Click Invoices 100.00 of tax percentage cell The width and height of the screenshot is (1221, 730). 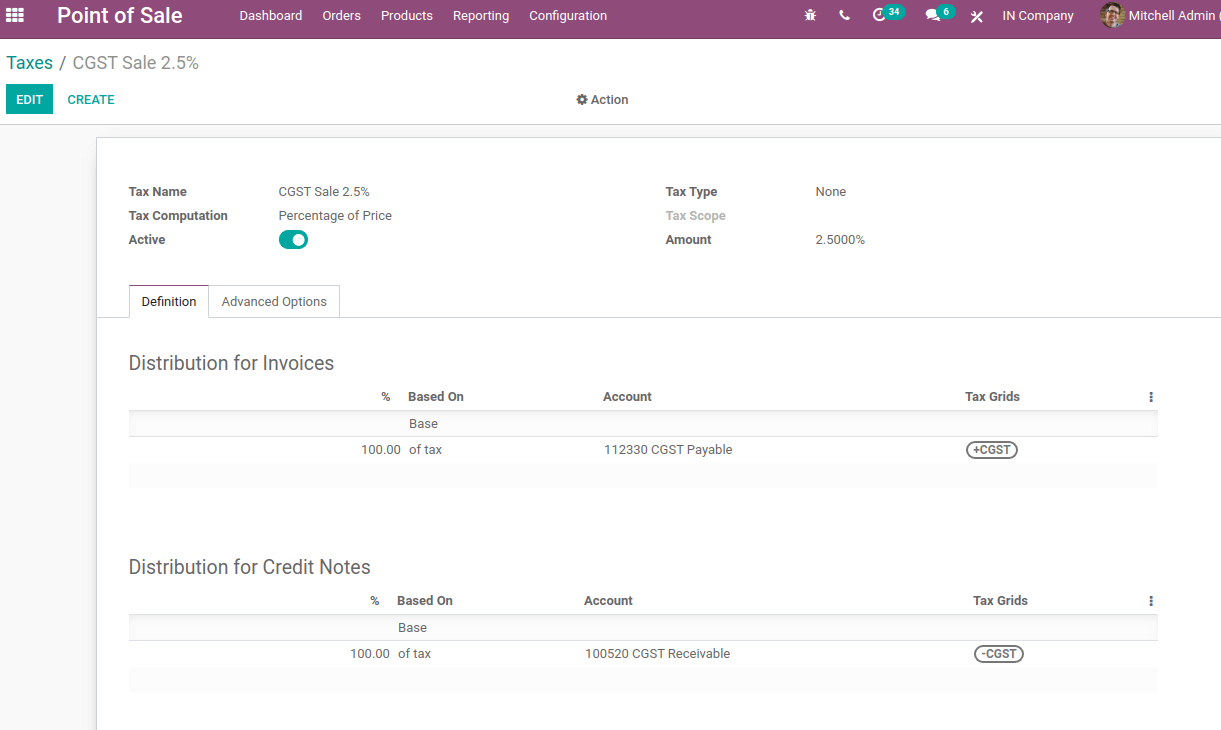381,450
